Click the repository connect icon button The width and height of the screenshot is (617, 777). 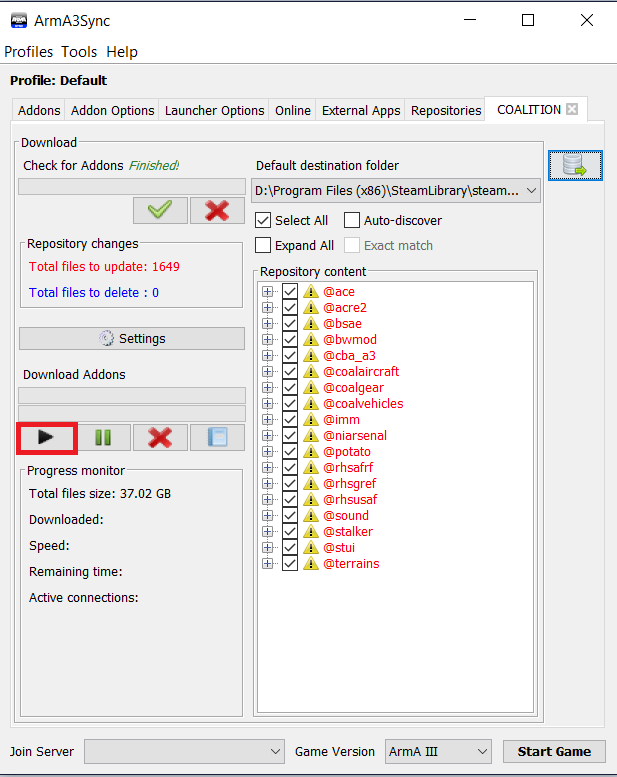(575, 166)
